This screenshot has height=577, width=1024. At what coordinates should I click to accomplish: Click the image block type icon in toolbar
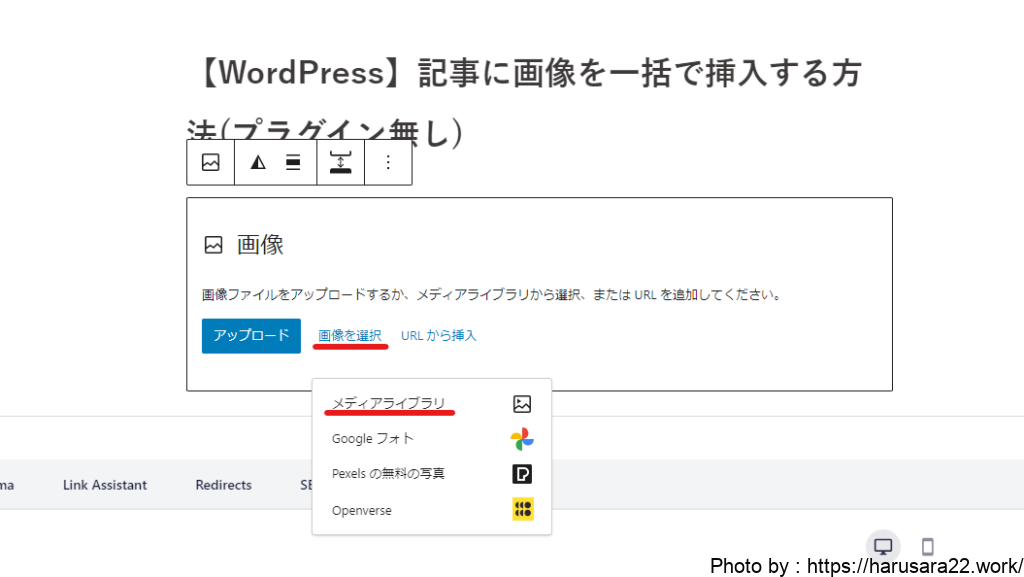coord(210,162)
